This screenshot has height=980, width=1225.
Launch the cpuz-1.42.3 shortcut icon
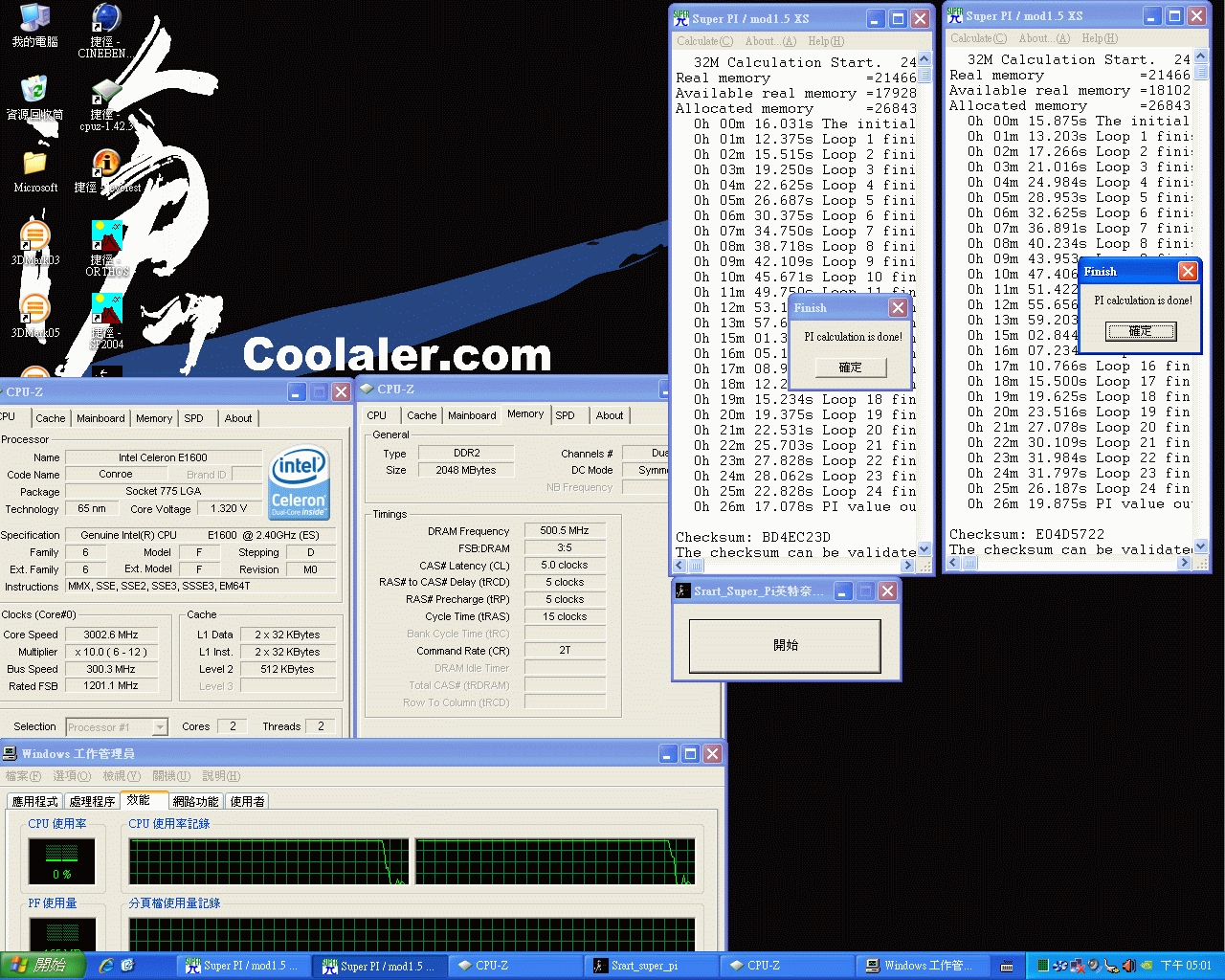tap(106, 90)
